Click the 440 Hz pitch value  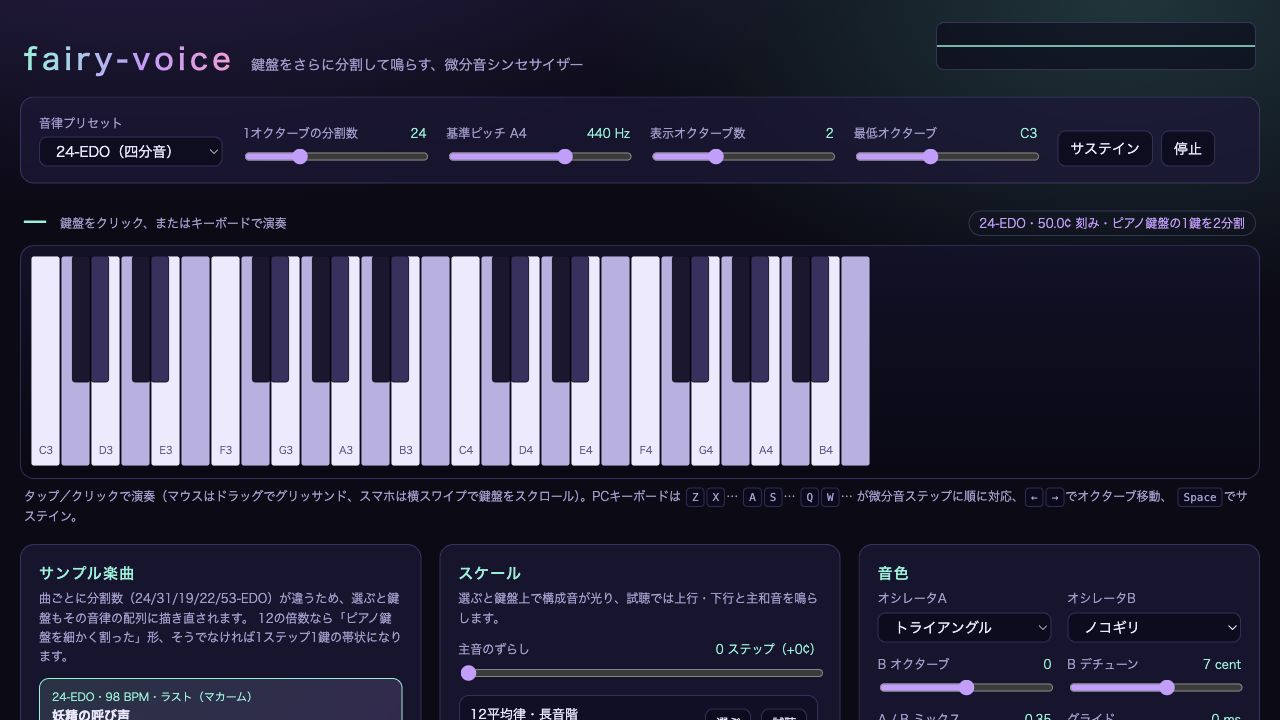coord(608,133)
